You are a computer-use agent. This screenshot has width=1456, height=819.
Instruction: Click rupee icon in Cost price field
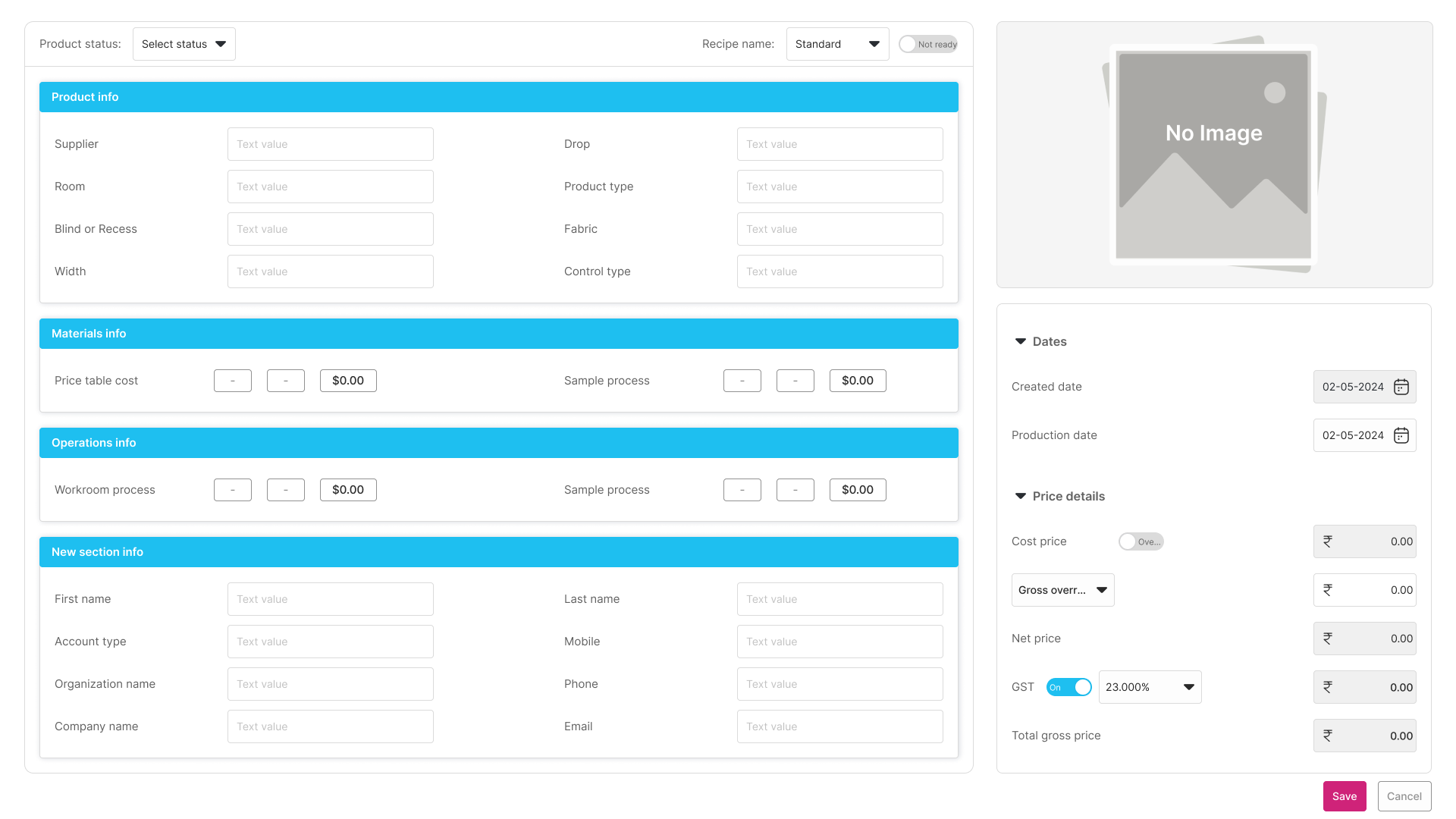tap(1328, 541)
